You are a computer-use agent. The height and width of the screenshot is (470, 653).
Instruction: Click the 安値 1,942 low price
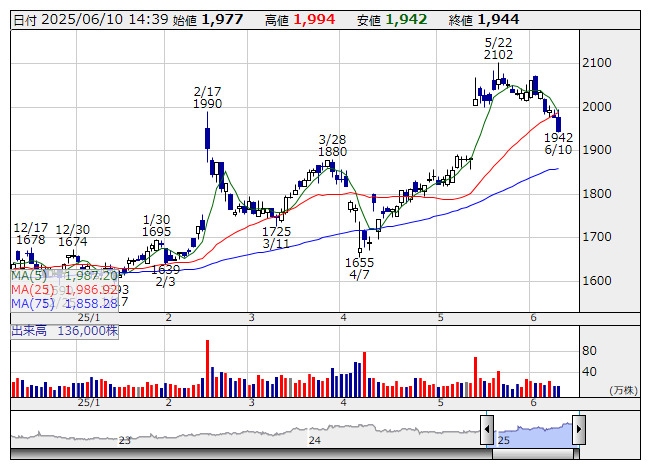(x=392, y=20)
